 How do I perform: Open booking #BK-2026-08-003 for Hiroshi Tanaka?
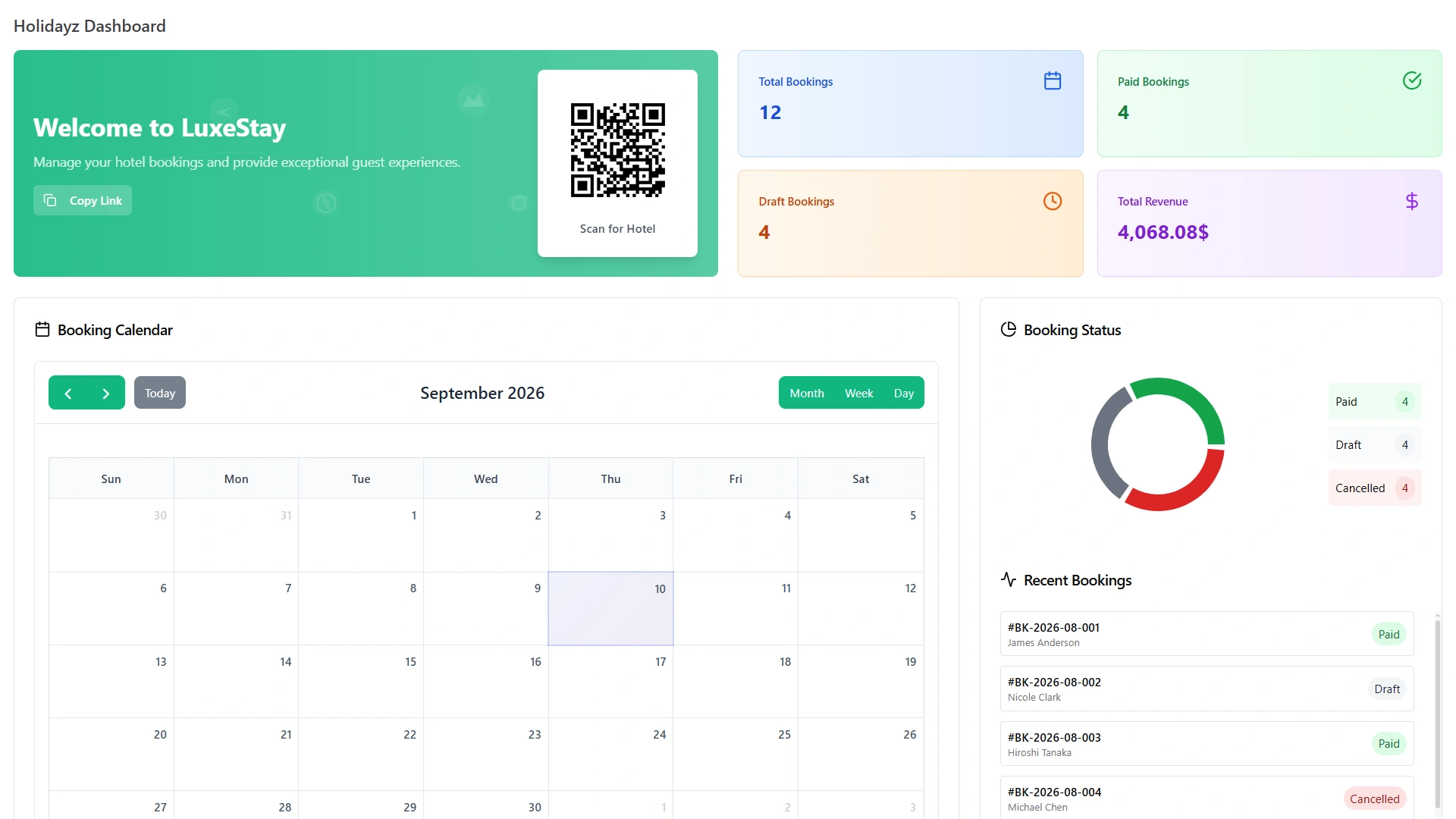point(1207,744)
